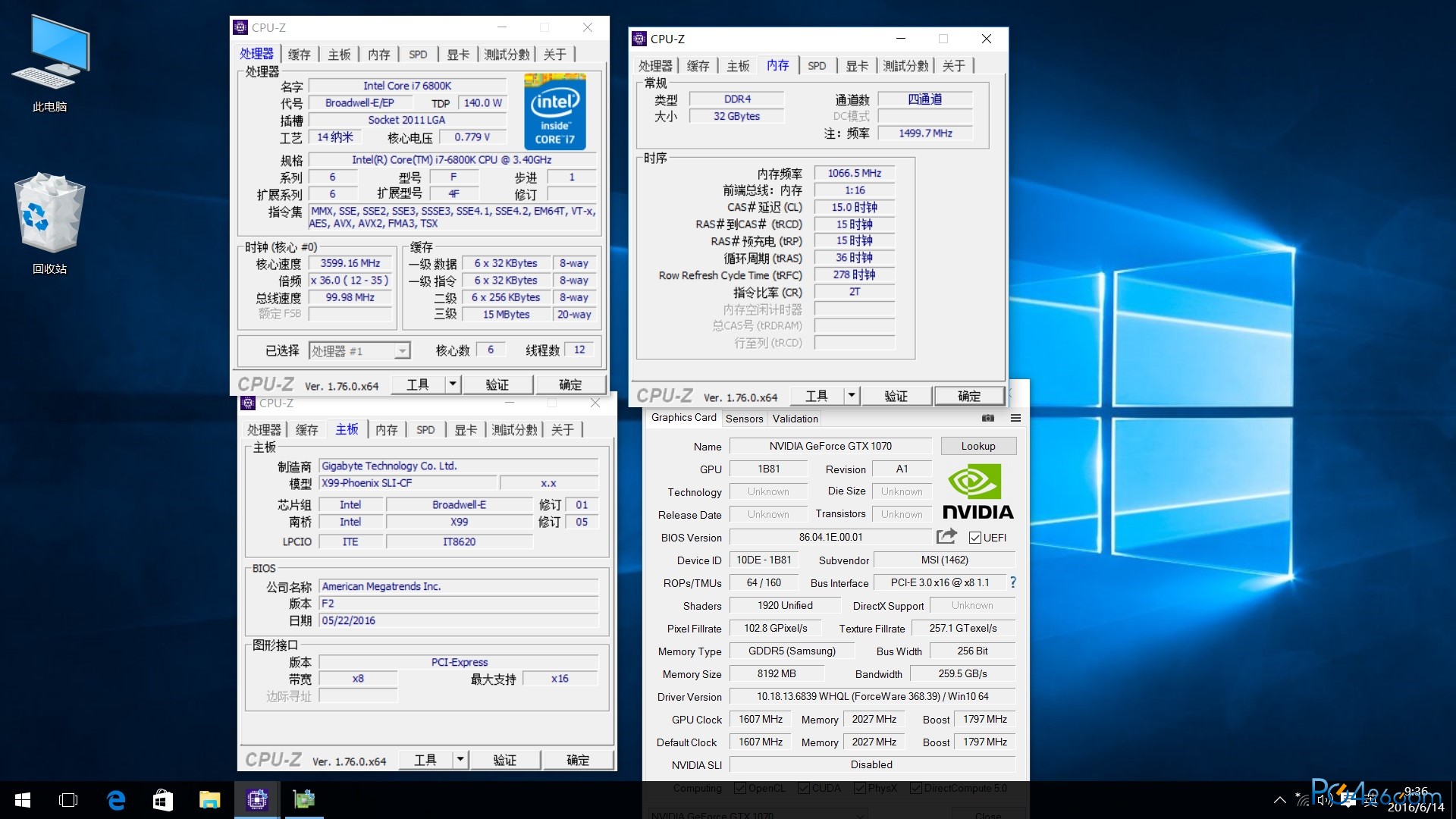Switch to SPD tab in memory CPU-Z window
The image size is (1456, 819).
tap(817, 66)
